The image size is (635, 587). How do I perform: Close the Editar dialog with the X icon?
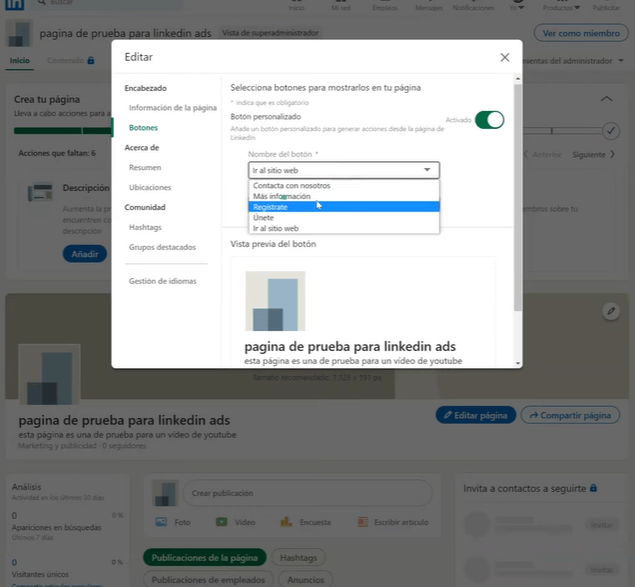(x=504, y=57)
